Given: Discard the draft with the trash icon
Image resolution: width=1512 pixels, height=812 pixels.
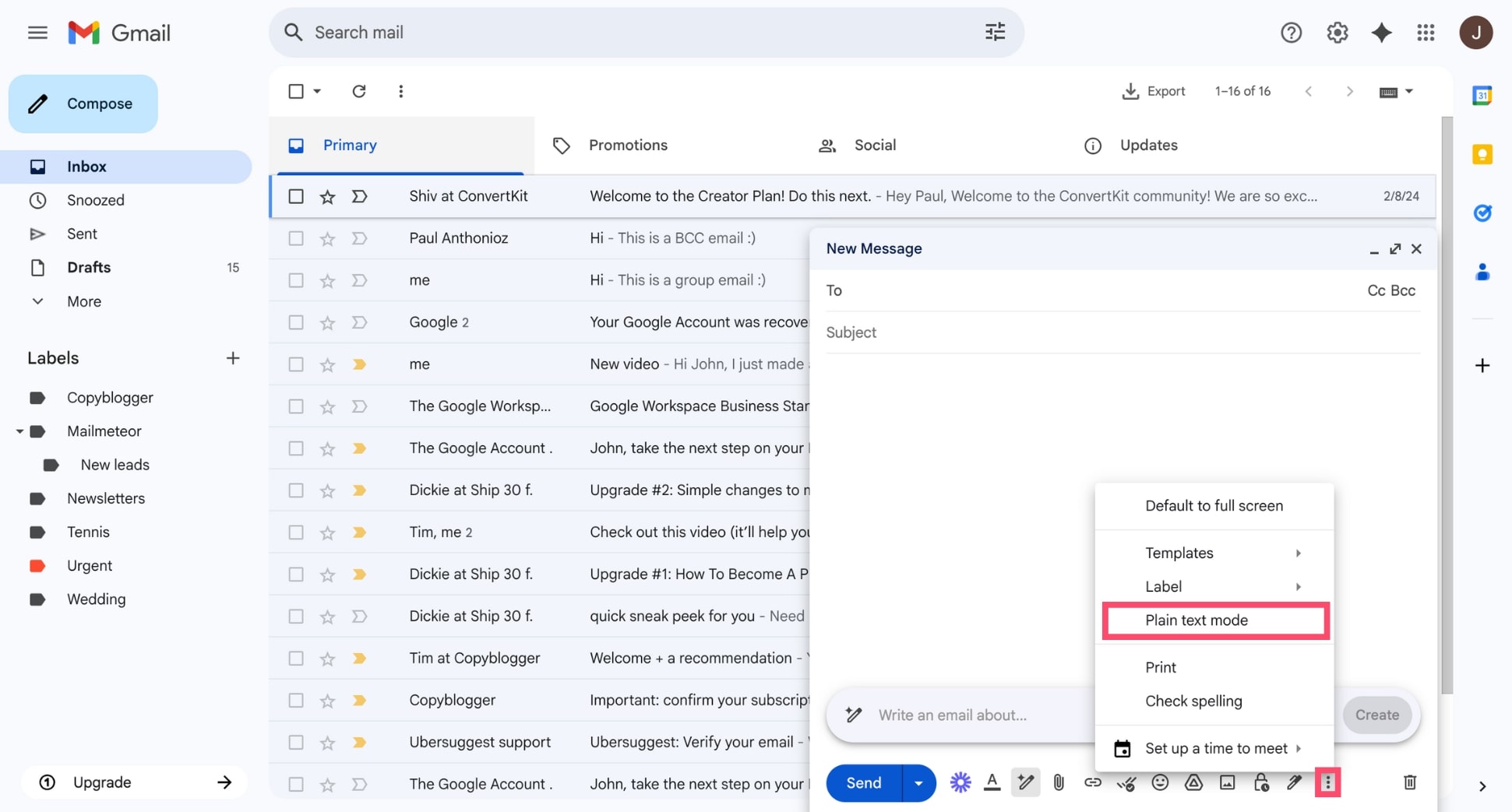Looking at the screenshot, I should pyautogui.click(x=1409, y=782).
